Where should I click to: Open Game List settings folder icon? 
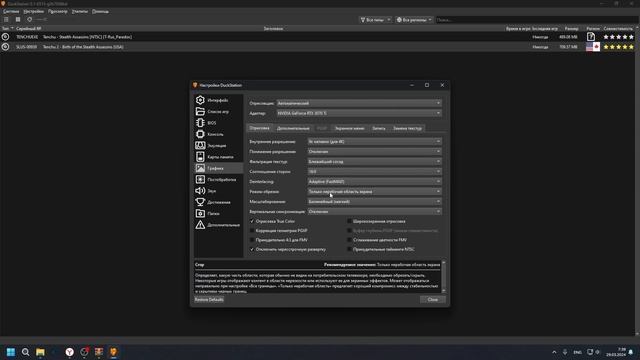[x=200, y=111]
